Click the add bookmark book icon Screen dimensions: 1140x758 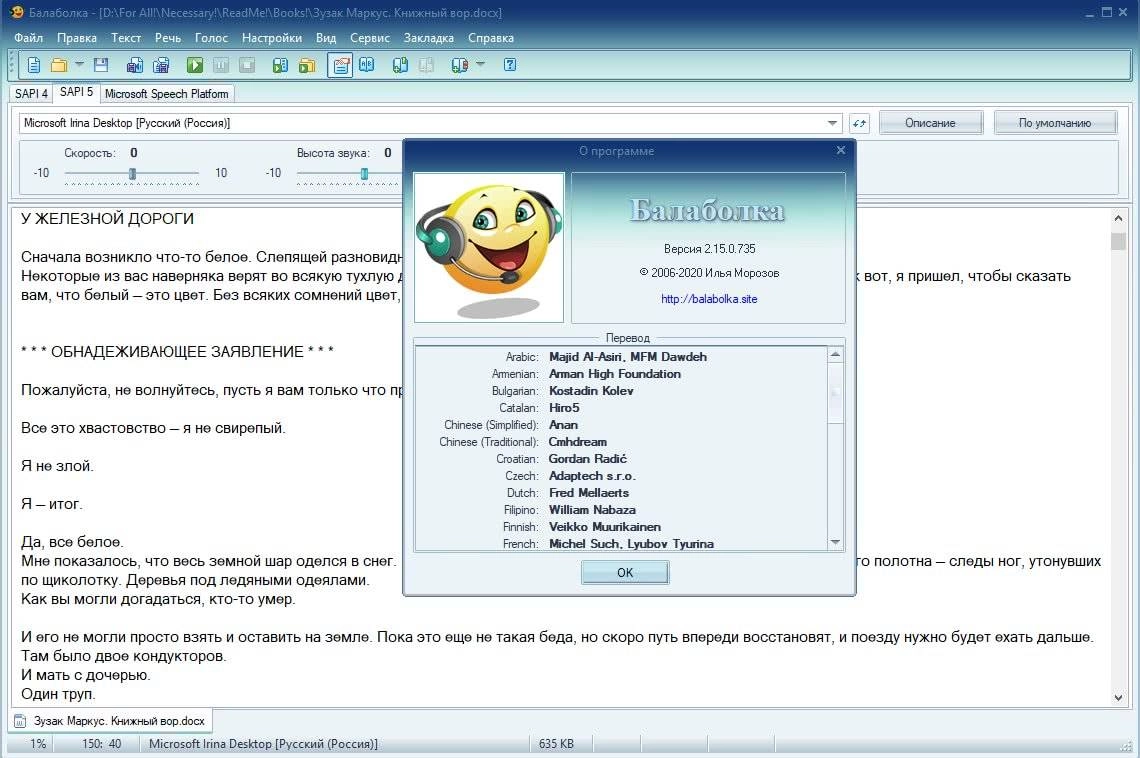point(400,65)
